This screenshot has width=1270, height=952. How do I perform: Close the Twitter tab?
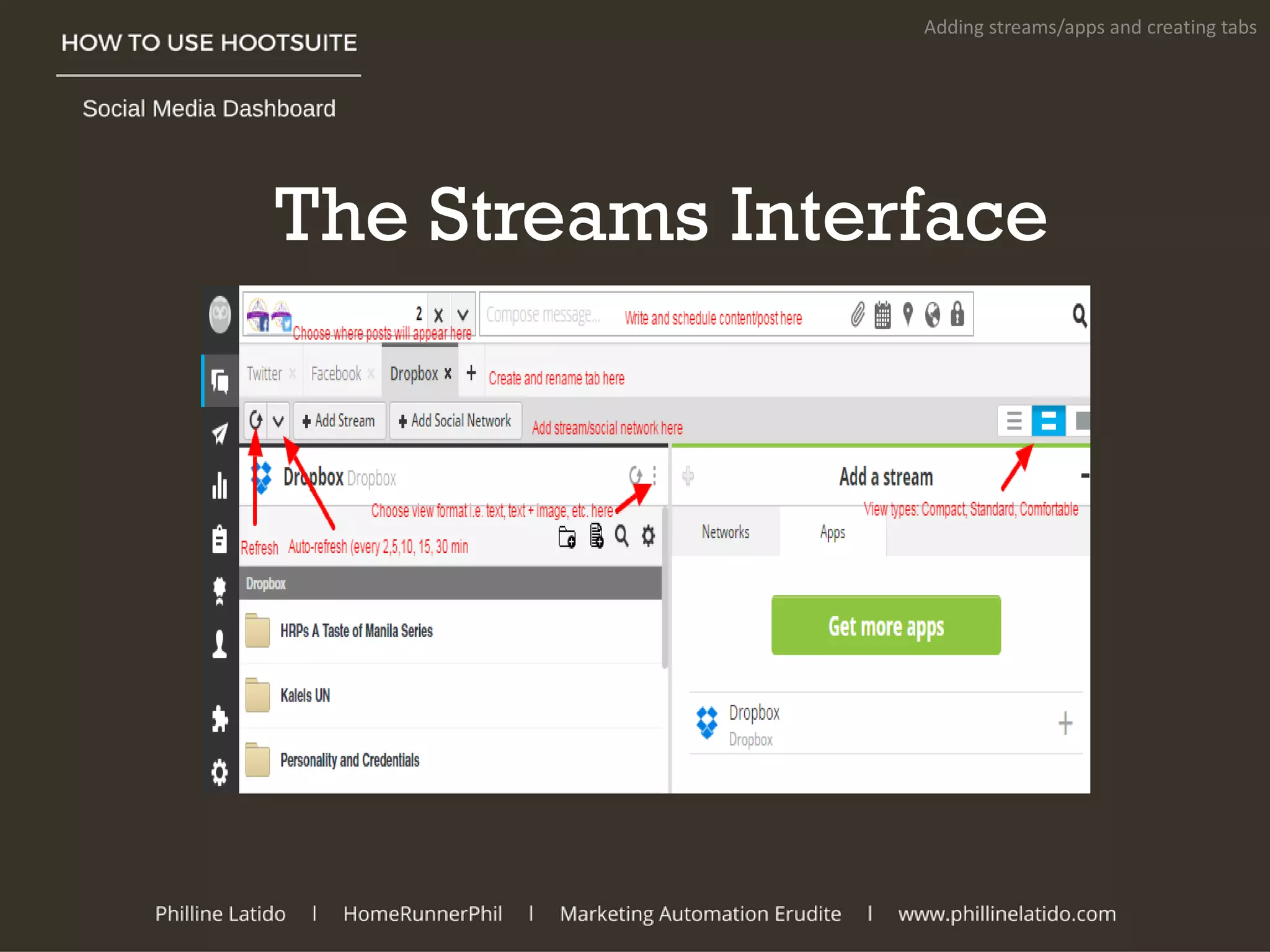(x=292, y=373)
